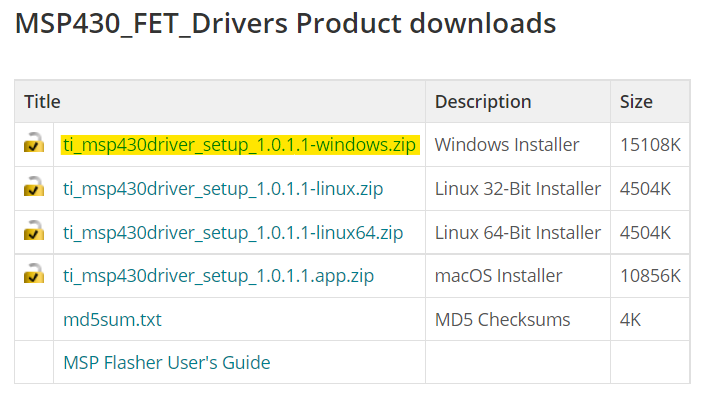706x400 pixels.
Task: Click the MSP430_FET_Drivers Product downloads heading
Action: 285,24
